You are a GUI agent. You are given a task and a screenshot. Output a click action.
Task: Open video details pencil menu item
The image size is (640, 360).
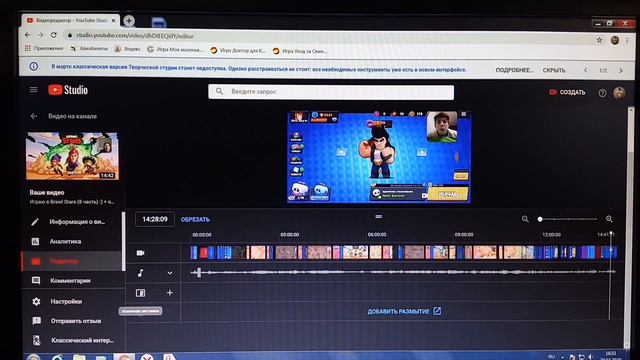tap(72, 222)
